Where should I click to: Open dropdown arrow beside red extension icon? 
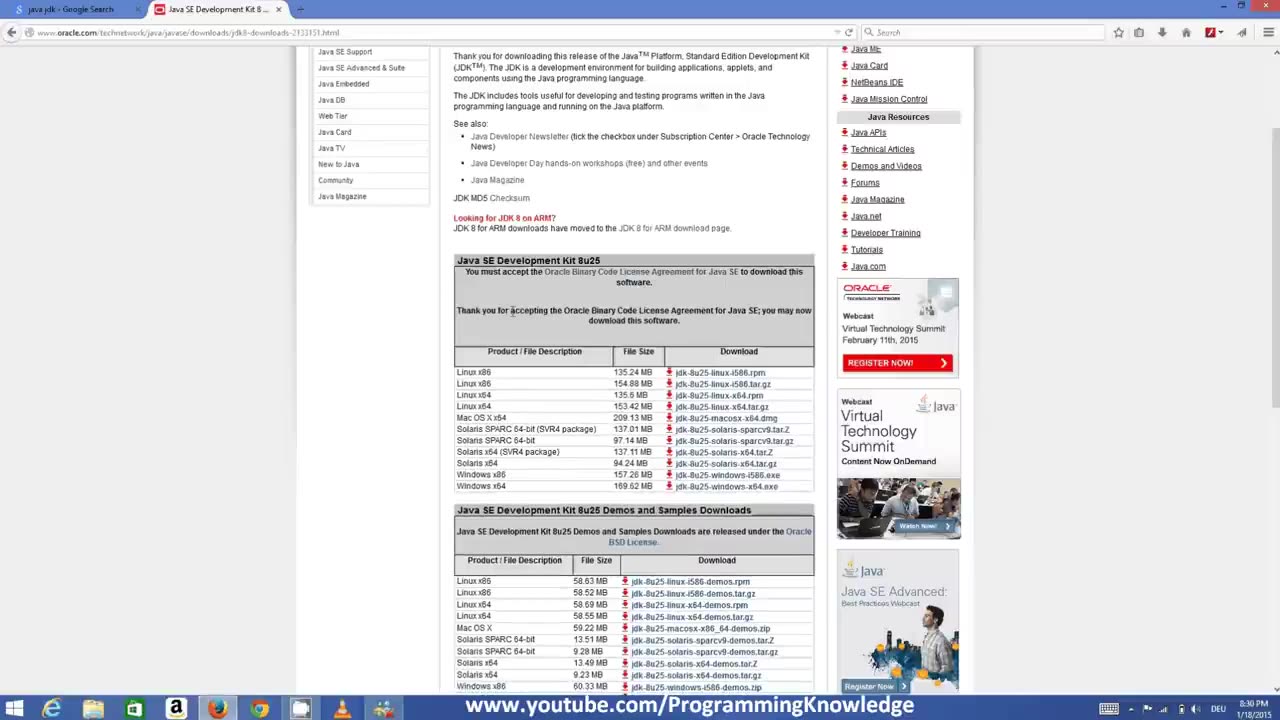(1221, 32)
